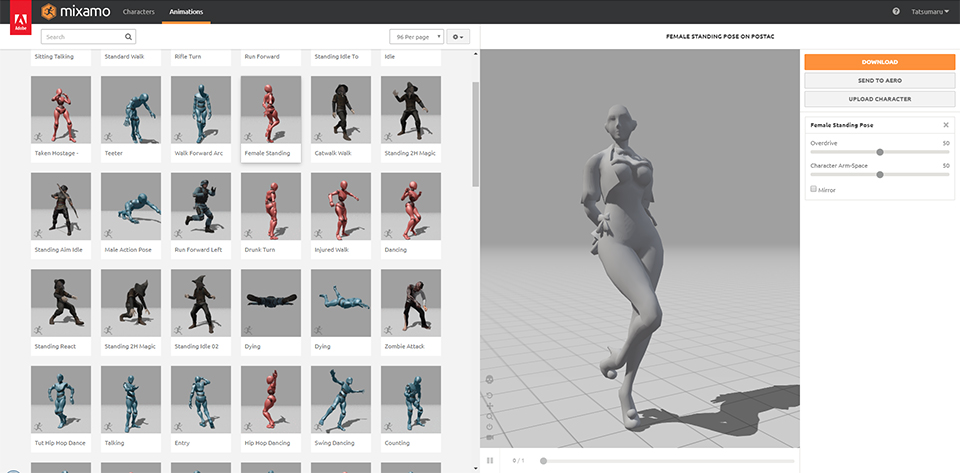Adjust the Overdrive slider handle
The height and width of the screenshot is (473, 960).
880,152
